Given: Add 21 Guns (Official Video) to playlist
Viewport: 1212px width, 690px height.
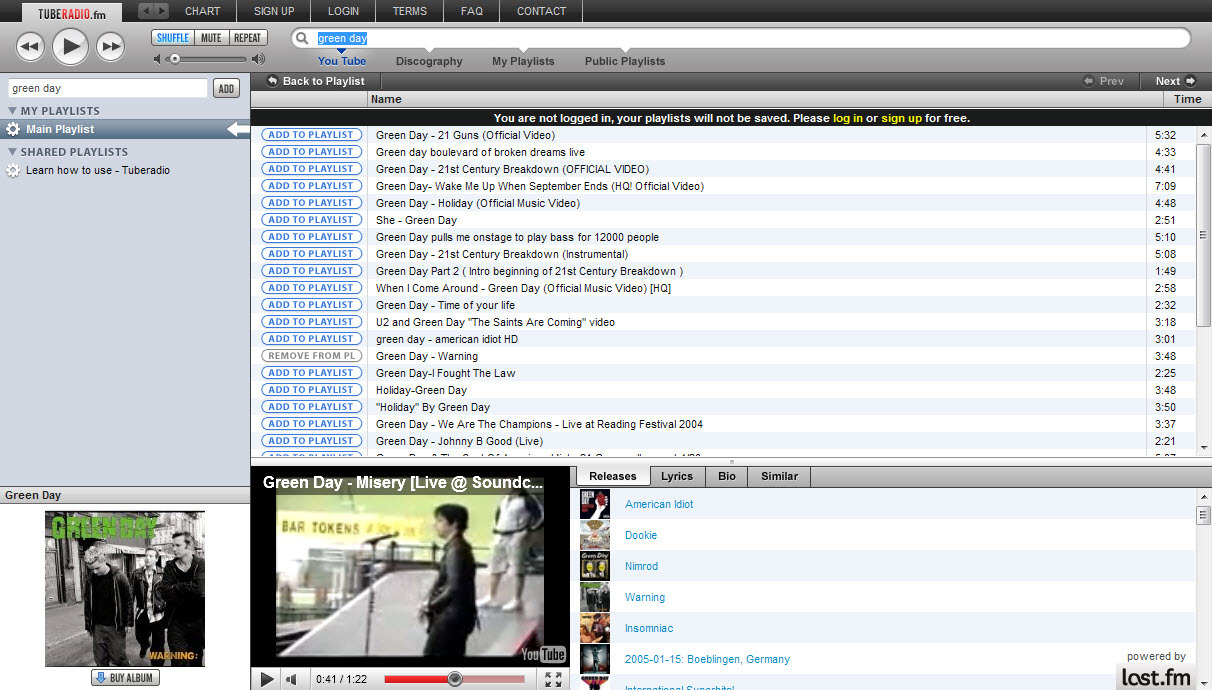Looking at the screenshot, I should pos(310,135).
